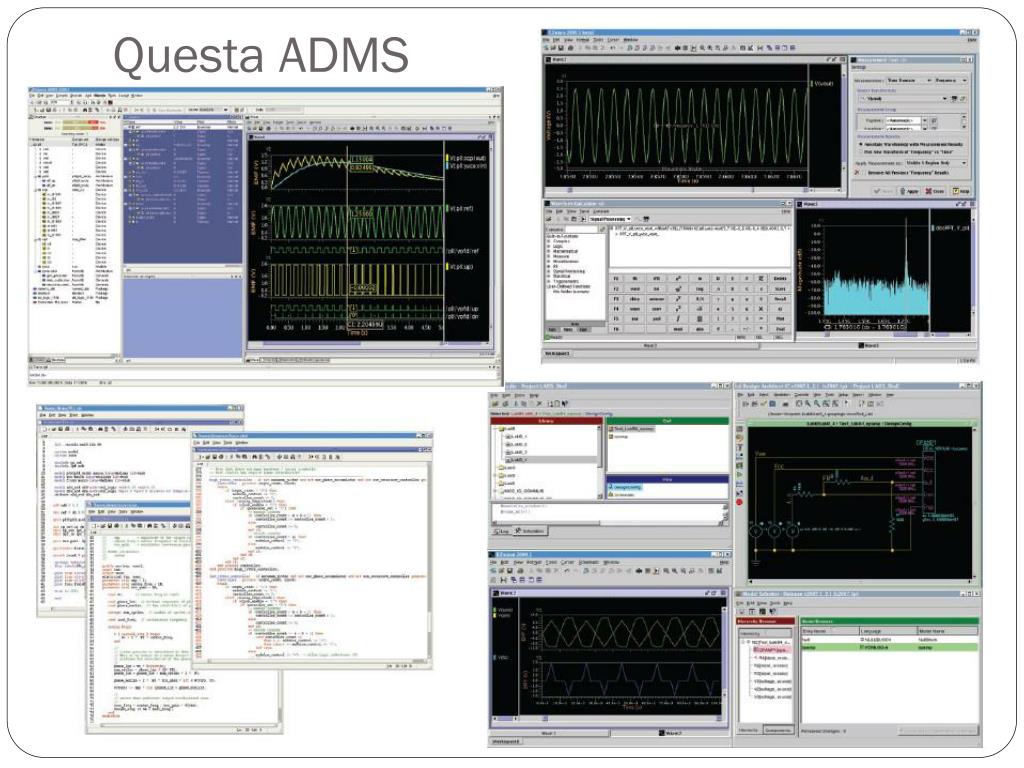This screenshot has height=768, width=1024.
Task: Click the zoom-in magnifier icon in the top-right EZwave toolbar
Action: [702, 48]
